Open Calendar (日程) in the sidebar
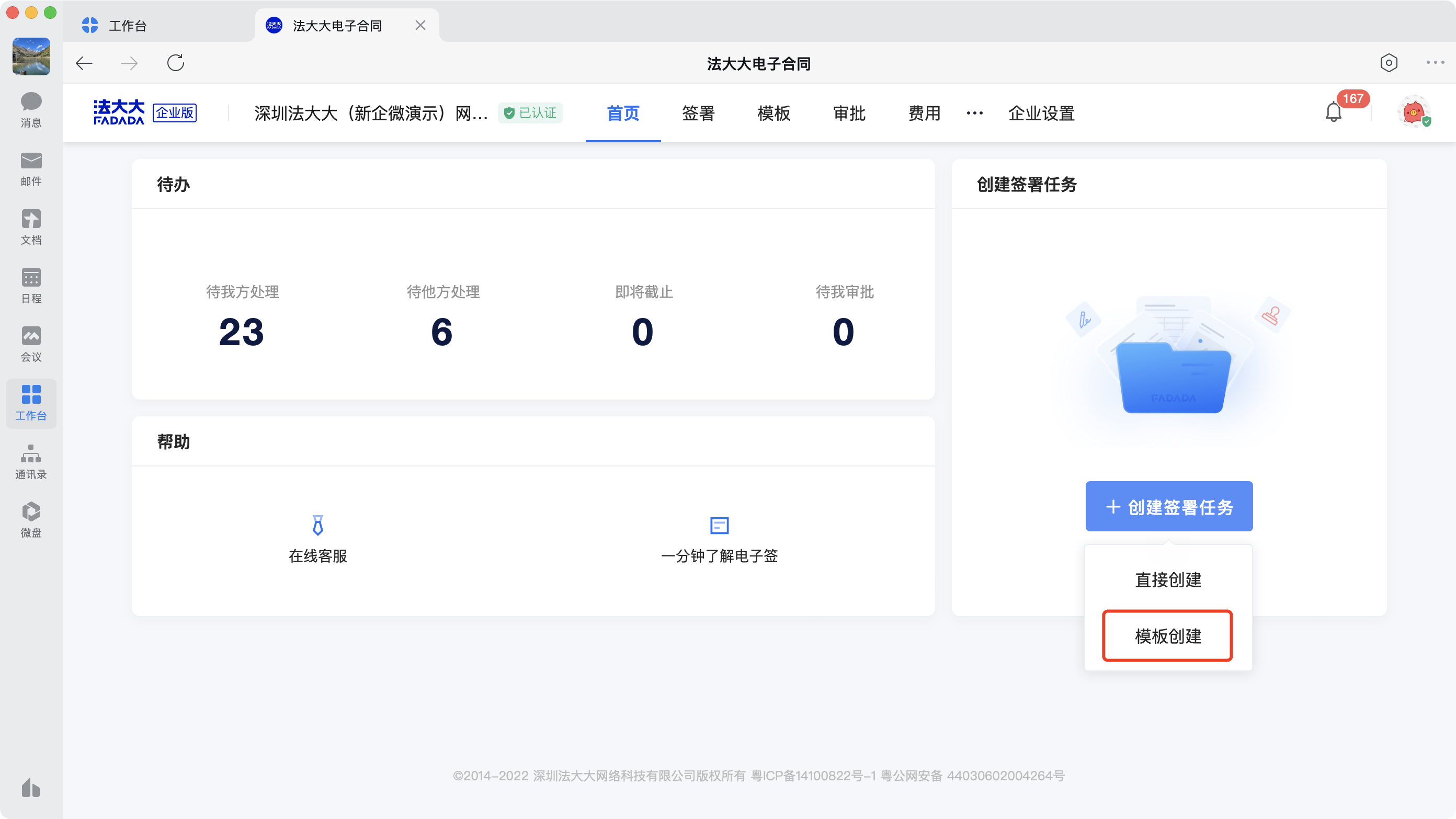 point(31,286)
